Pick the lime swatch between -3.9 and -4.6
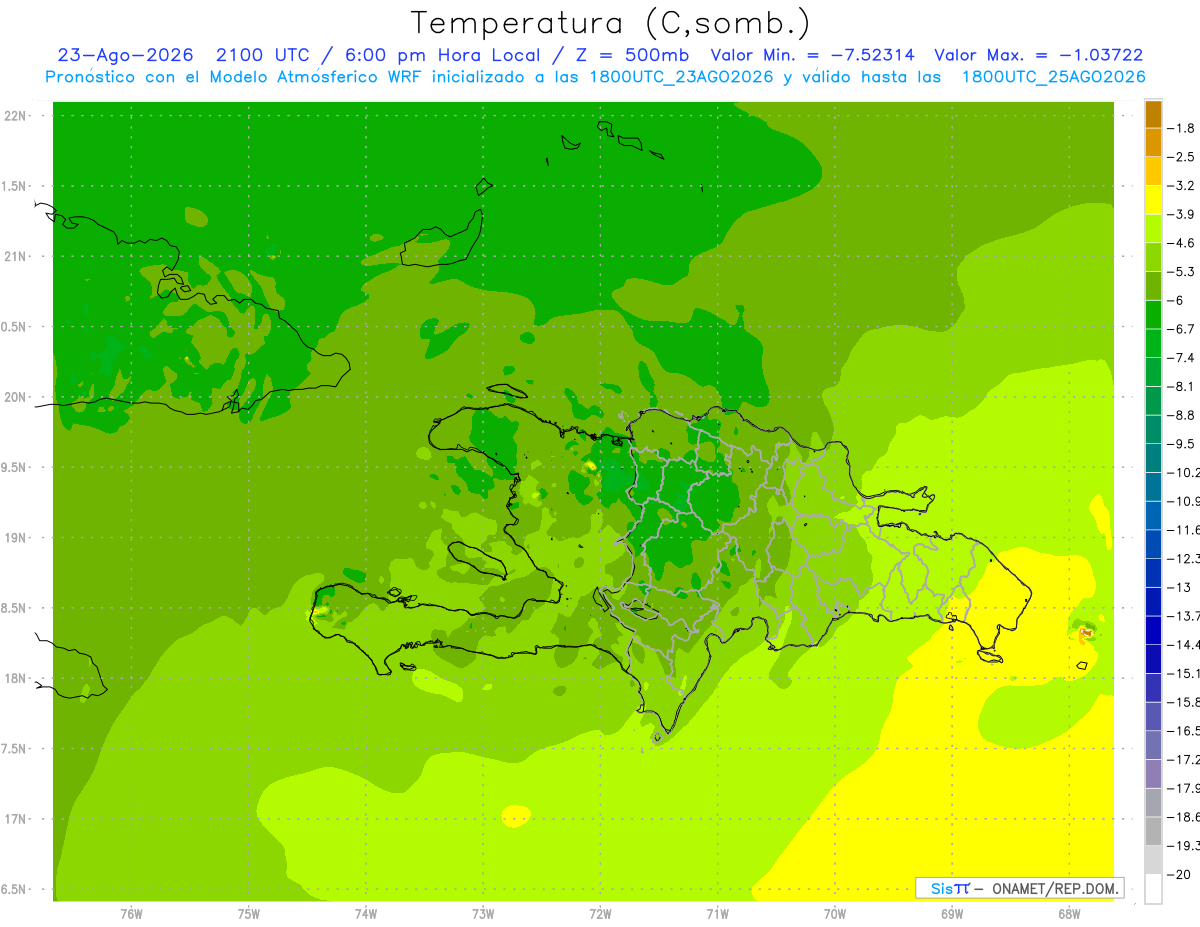1200x927 pixels. click(1154, 229)
